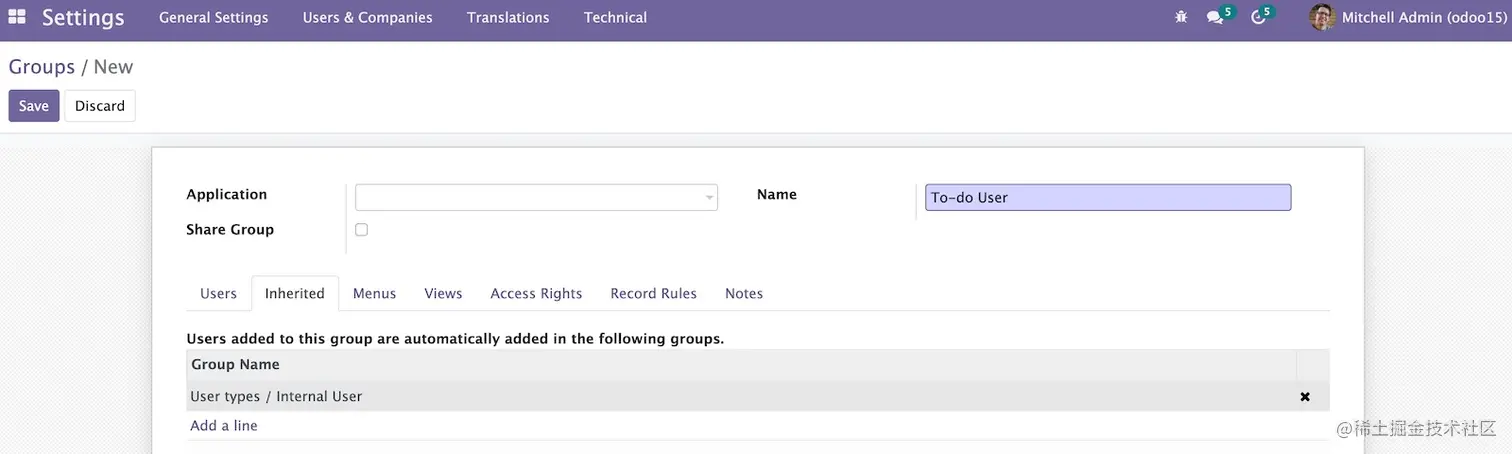Open activities clock icon with badge
1512x454 pixels.
coord(1263,16)
